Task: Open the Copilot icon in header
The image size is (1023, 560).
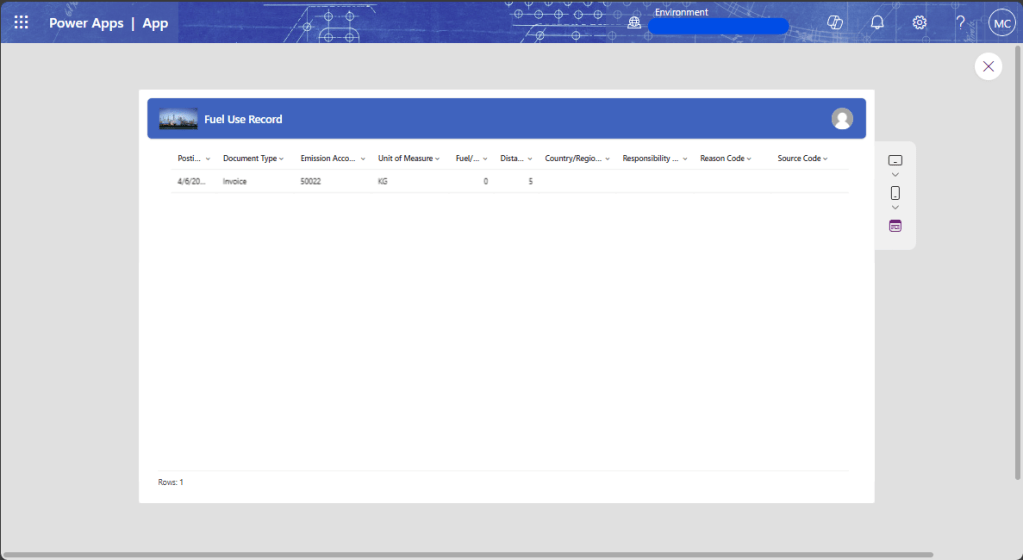Action: pyautogui.click(x=836, y=22)
